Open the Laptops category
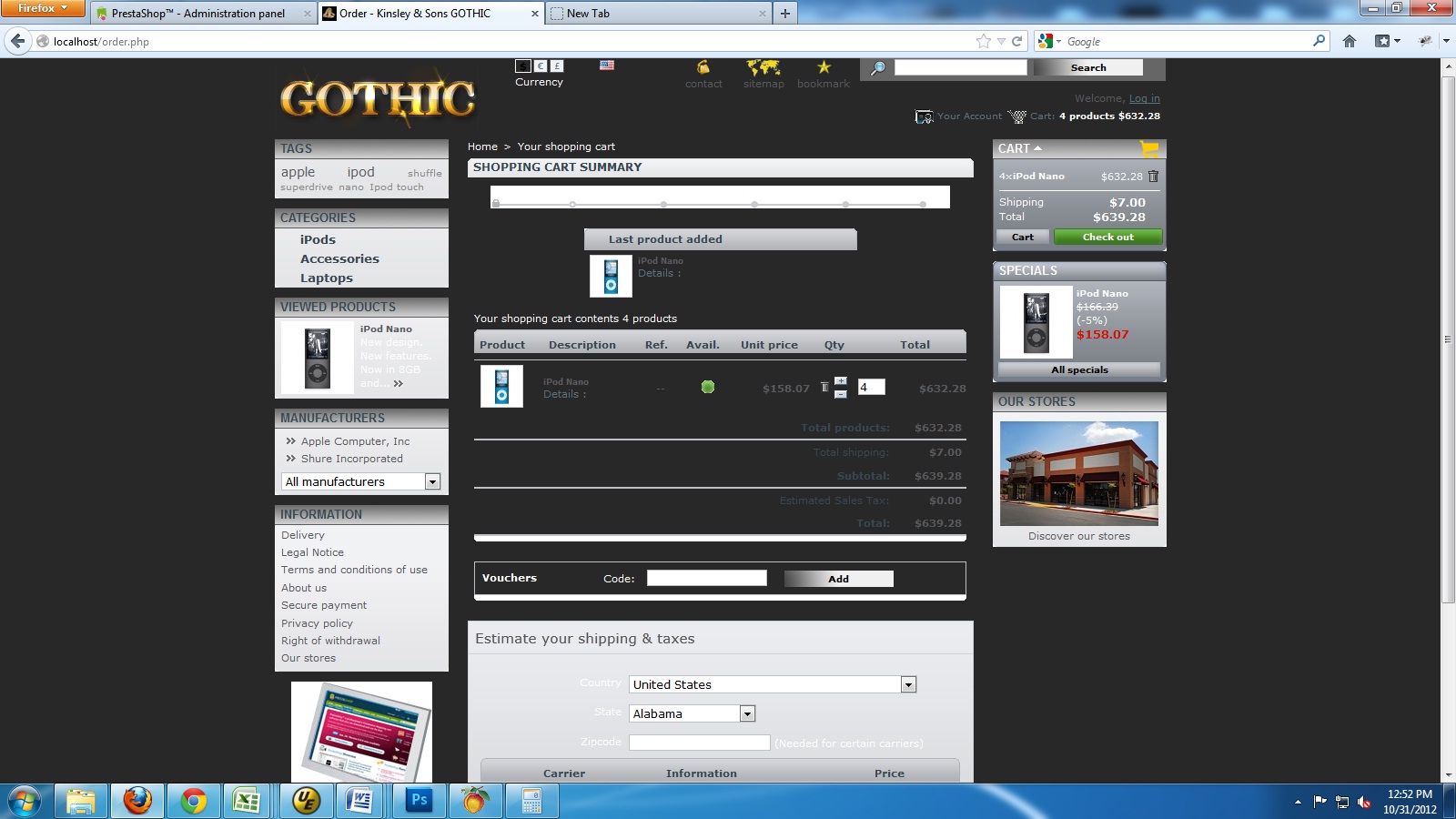 point(327,278)
